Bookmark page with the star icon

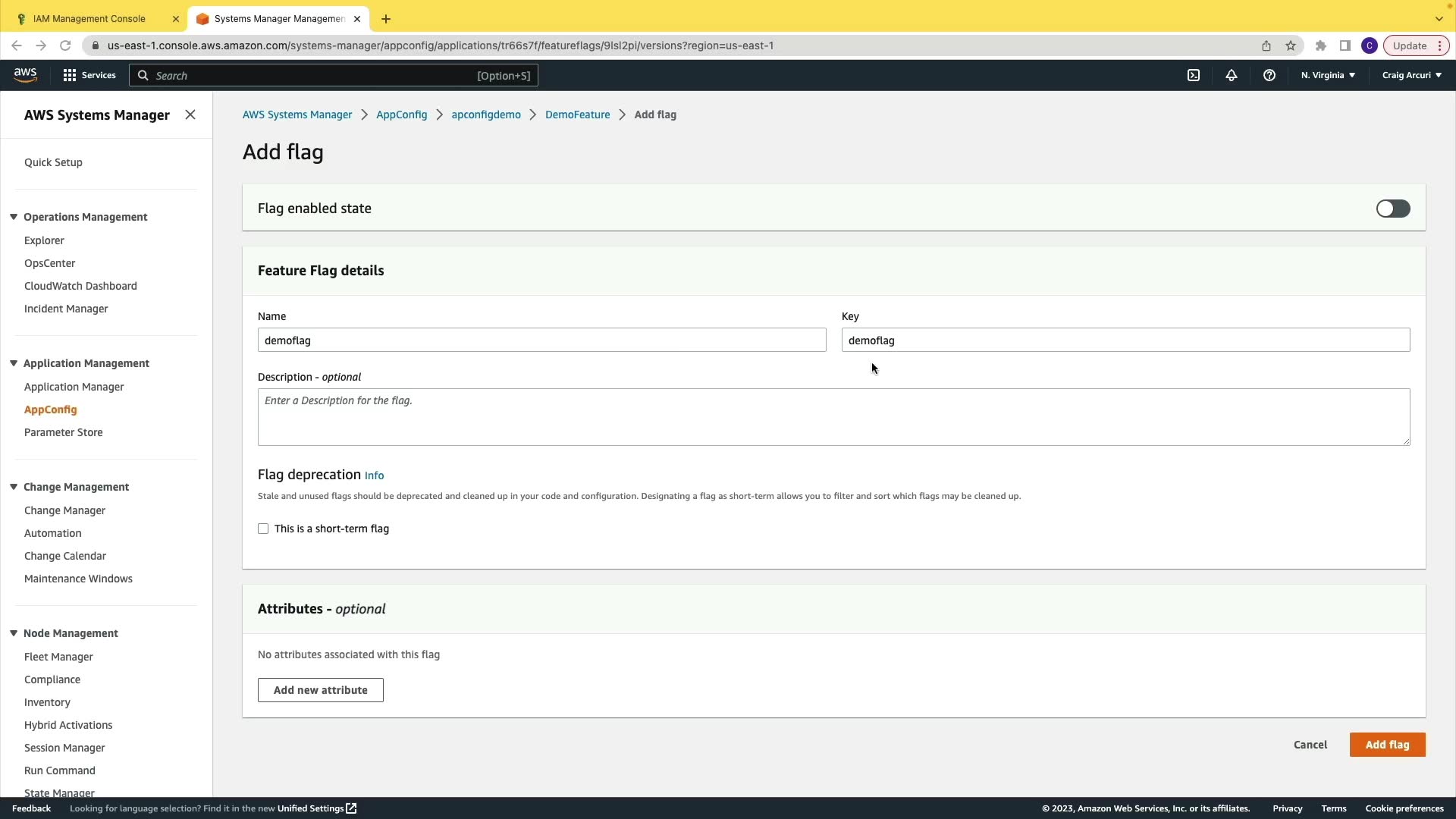click(x=1291, y=45)
